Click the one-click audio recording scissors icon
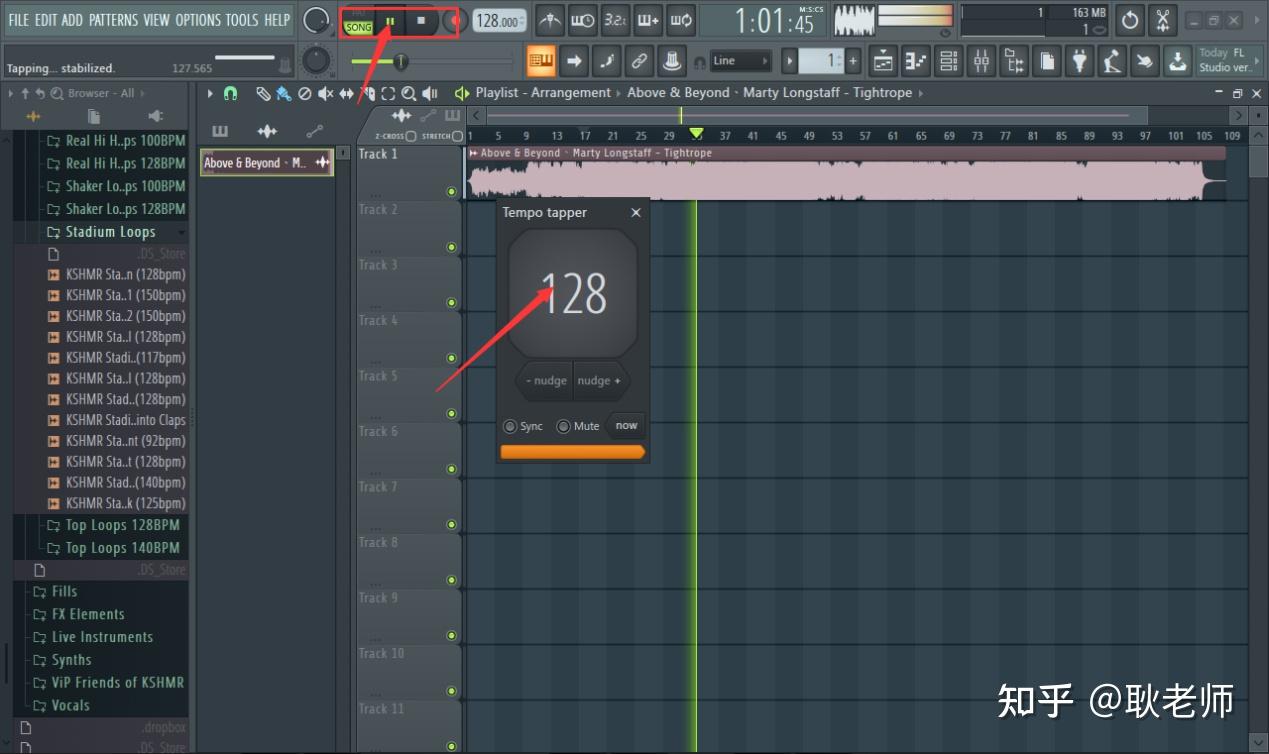1269x754 pixels. click(1162, 20)
